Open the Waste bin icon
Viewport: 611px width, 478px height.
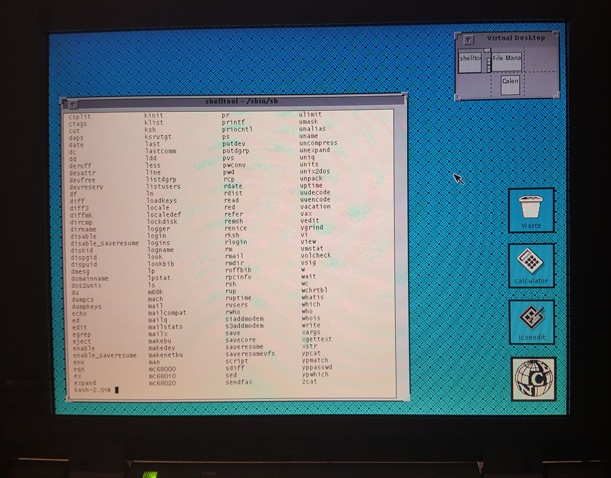point(531,210)
